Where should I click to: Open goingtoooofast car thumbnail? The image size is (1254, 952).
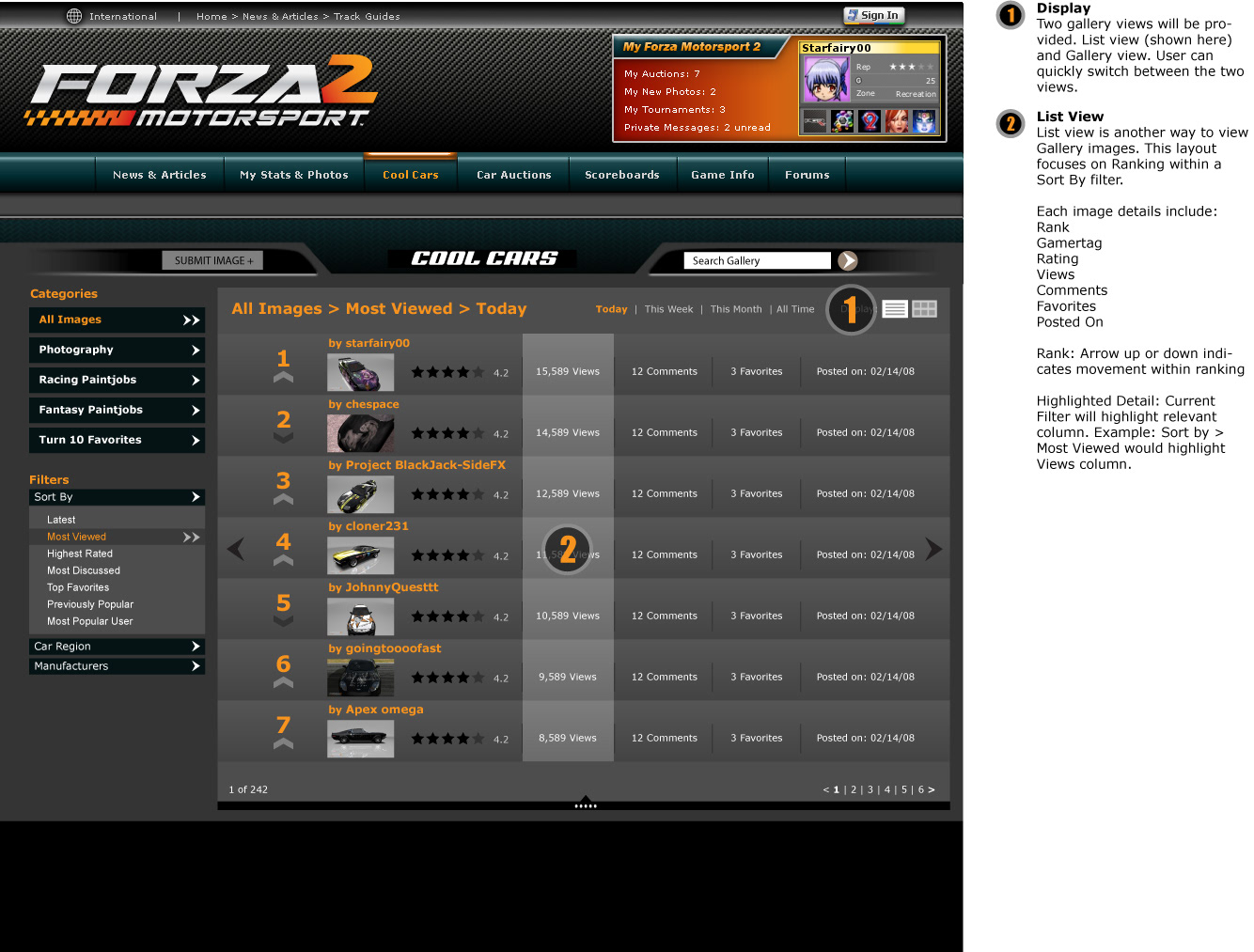pyautogui.click(x=360, y=679)
